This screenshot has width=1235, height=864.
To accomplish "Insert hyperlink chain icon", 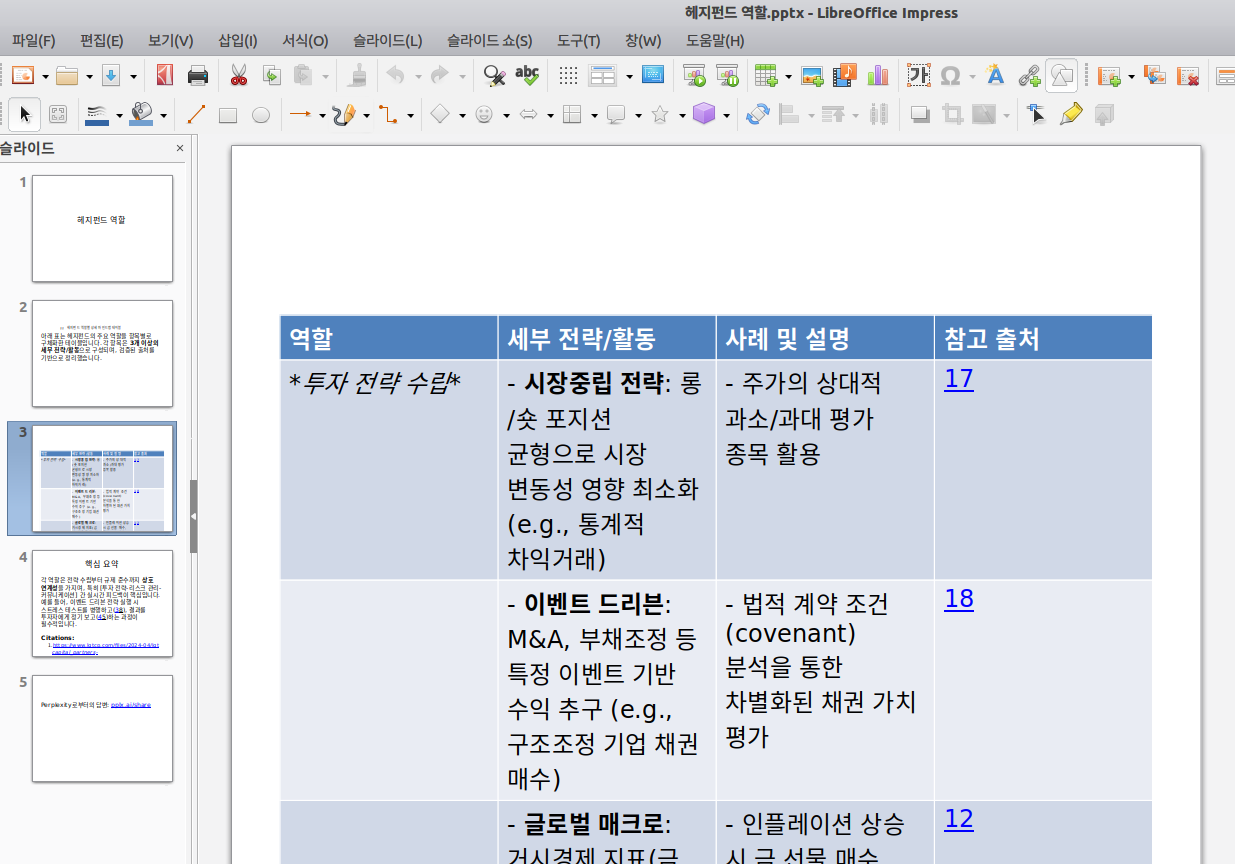I will [x=1028, y=75].
